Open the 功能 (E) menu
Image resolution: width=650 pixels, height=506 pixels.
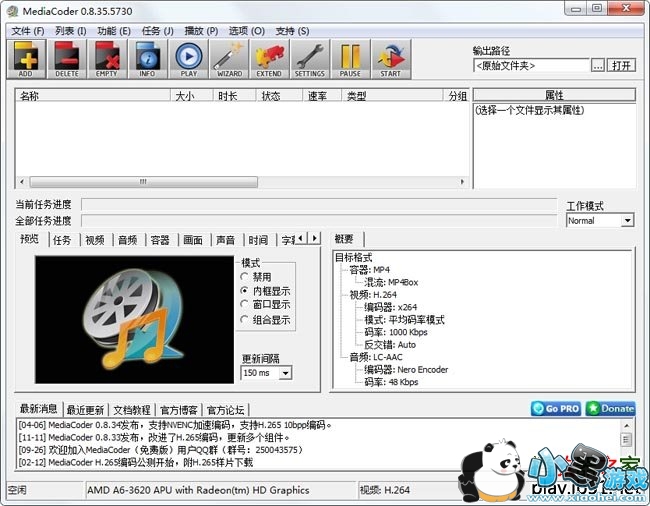coord(114,31)
